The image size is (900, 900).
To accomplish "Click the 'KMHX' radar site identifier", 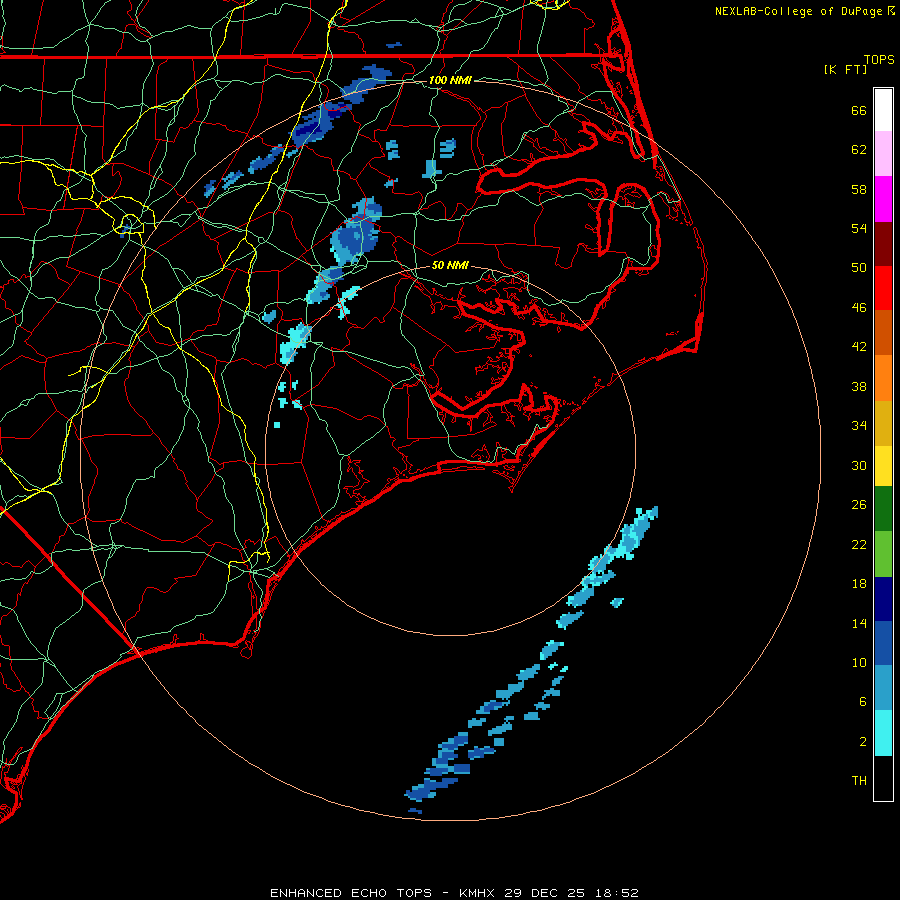I will click(478, 893).
